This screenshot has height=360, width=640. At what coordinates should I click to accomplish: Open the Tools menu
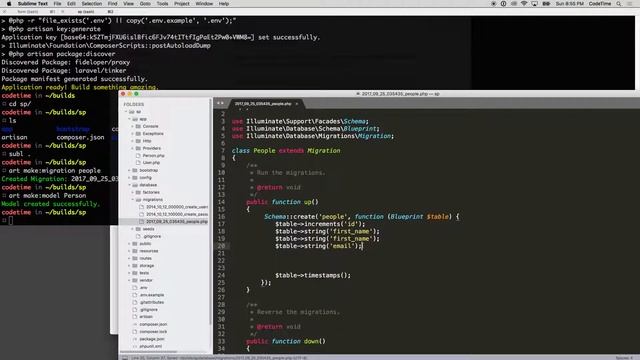pos(162,4)
